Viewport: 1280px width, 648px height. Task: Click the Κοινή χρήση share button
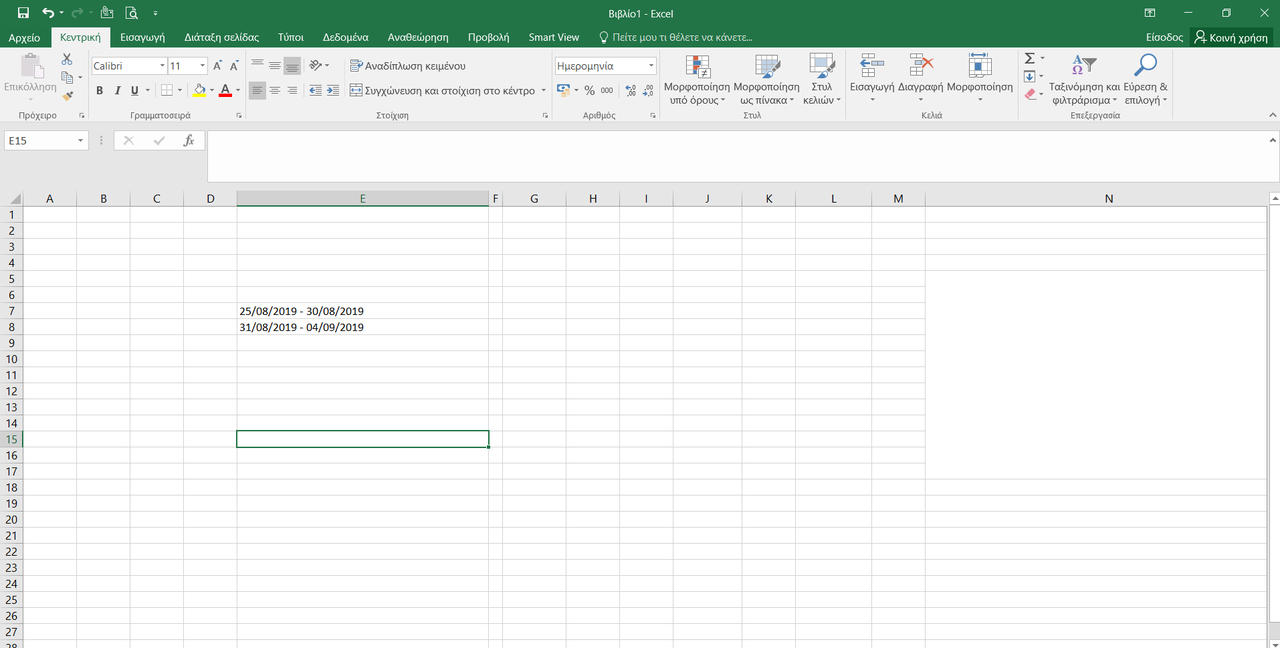pos(1231,37)
